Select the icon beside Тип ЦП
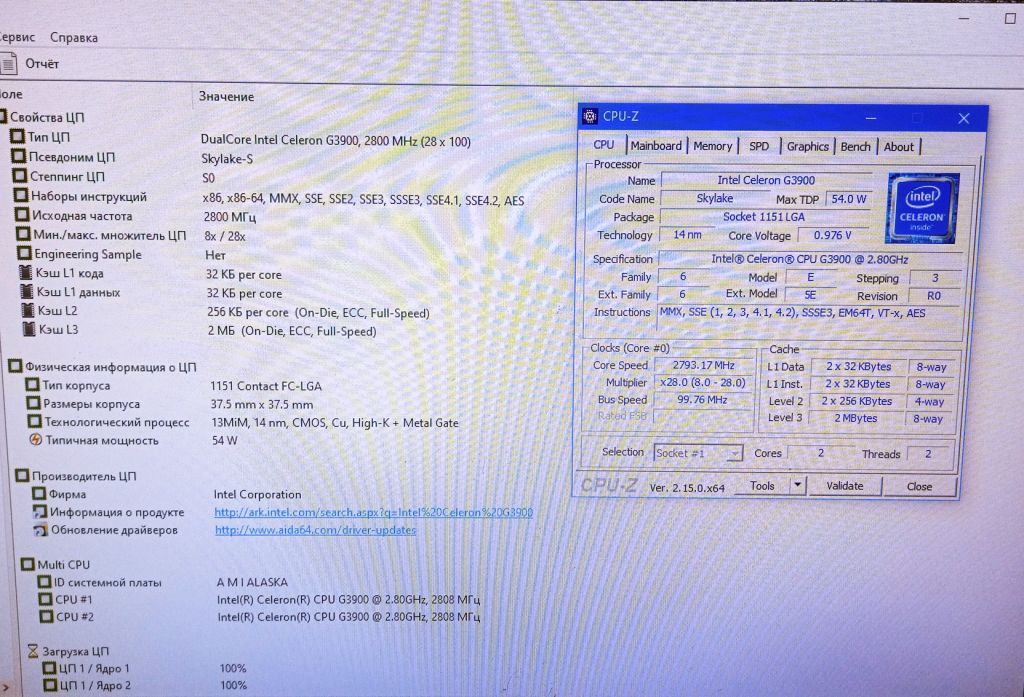The height and width of the screenshot is (697, 1024). (17, 137)
